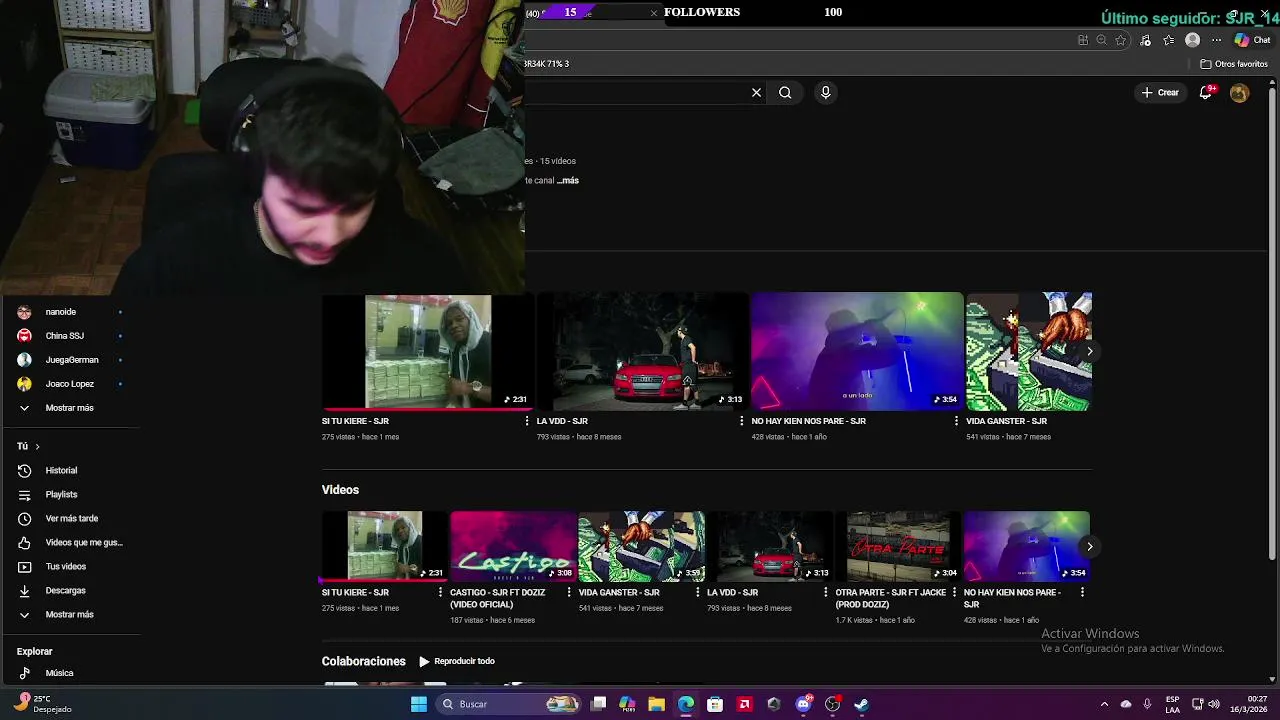Open Joaco Lopez subscription channel
This screenshot has height=720, width=1280.
[x=70, y=384]
